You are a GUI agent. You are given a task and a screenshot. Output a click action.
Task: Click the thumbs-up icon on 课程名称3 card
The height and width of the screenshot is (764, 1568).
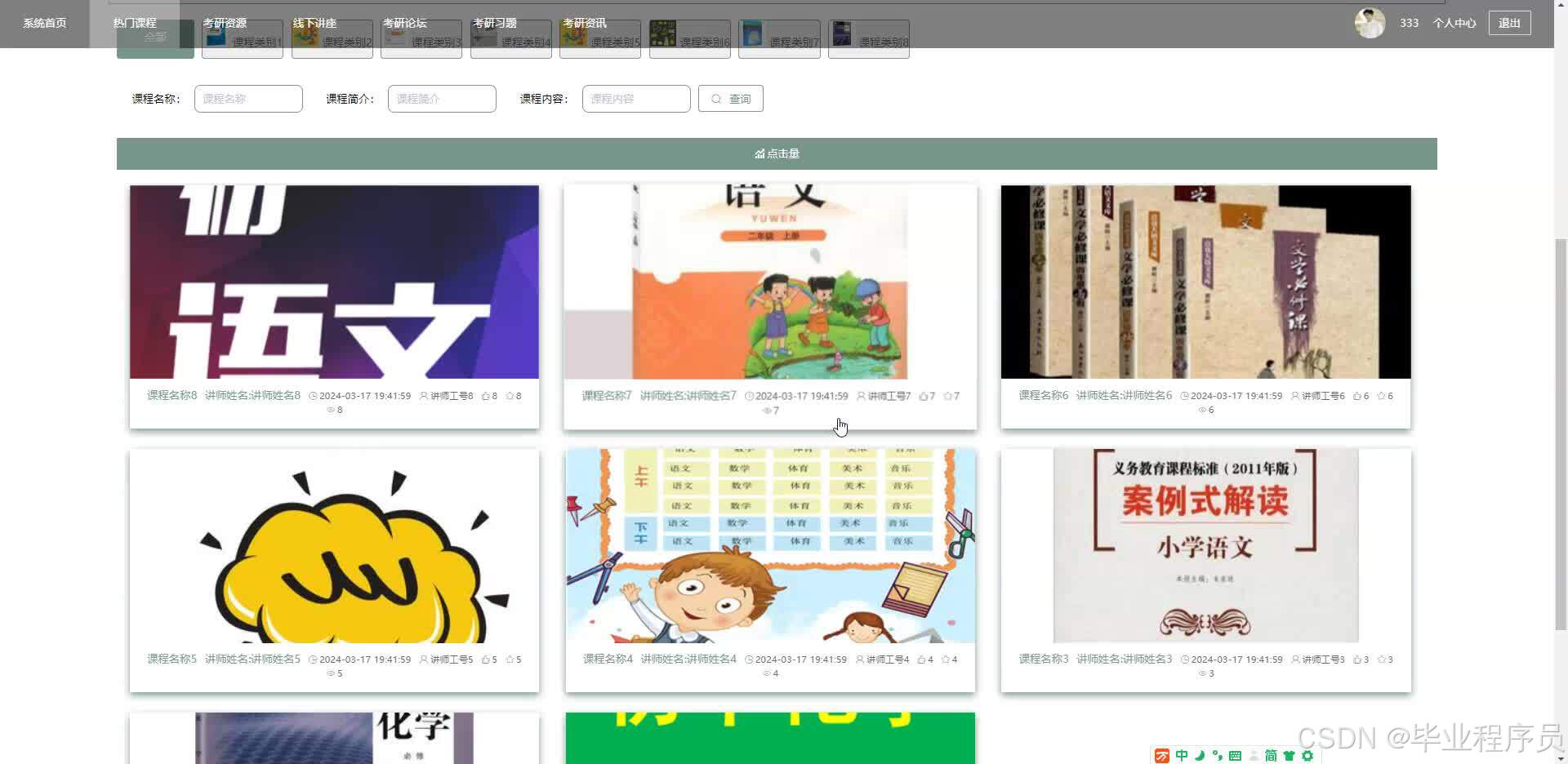point(1357,660)
